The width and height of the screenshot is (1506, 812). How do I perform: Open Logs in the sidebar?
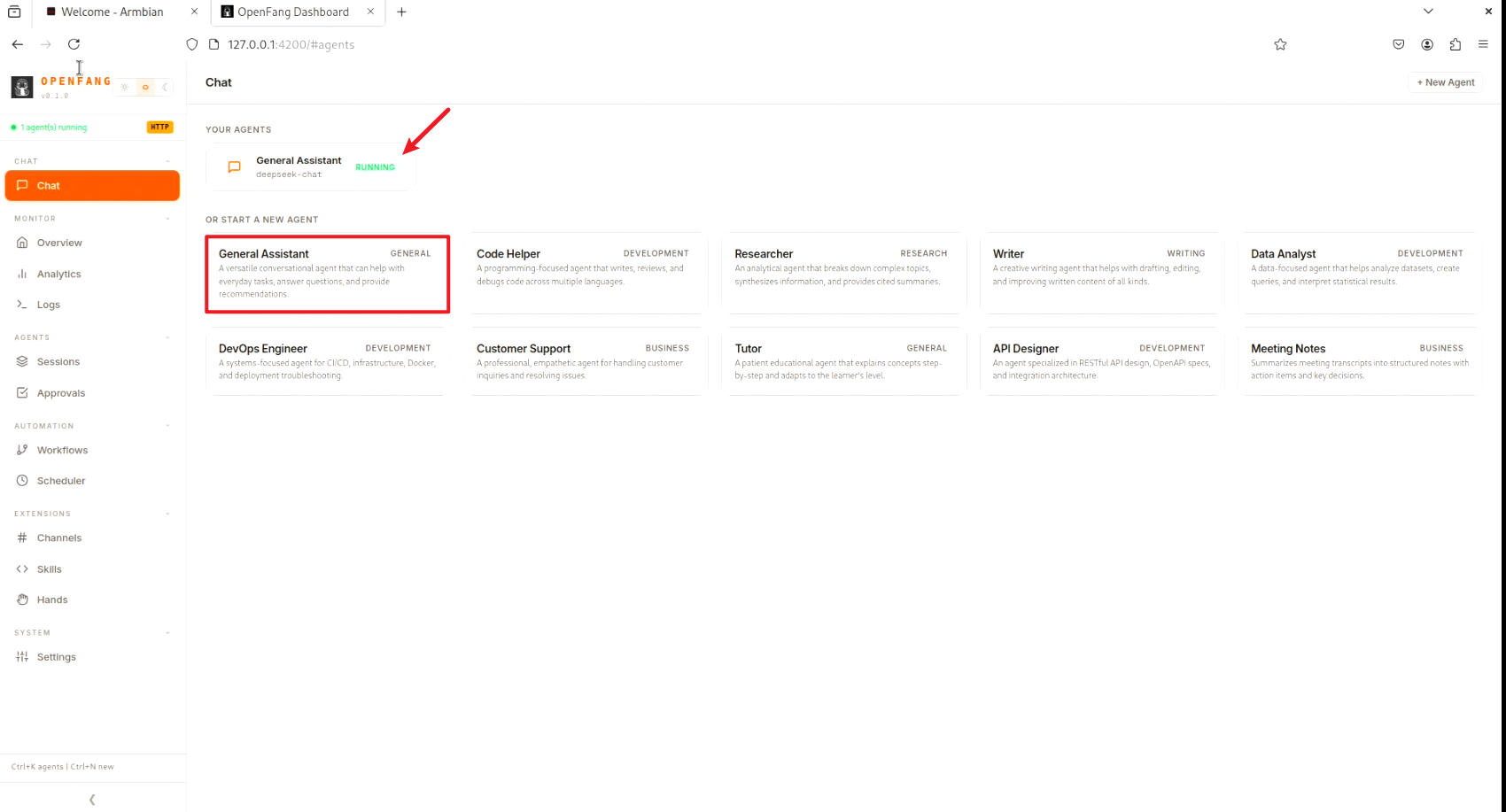pyautogui.click(x=48, y=305)
